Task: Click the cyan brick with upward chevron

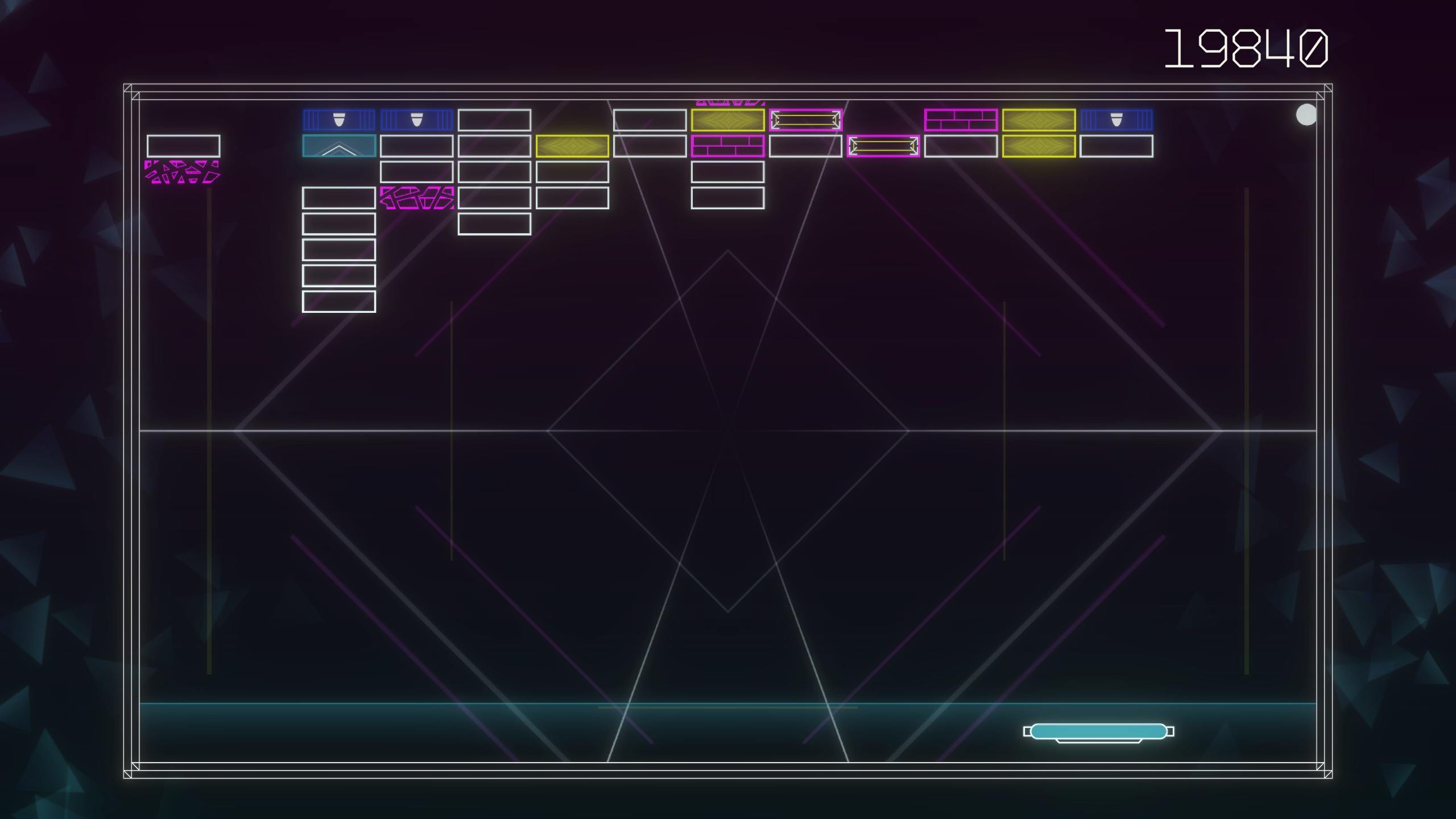Action: [x=339, y=146]
